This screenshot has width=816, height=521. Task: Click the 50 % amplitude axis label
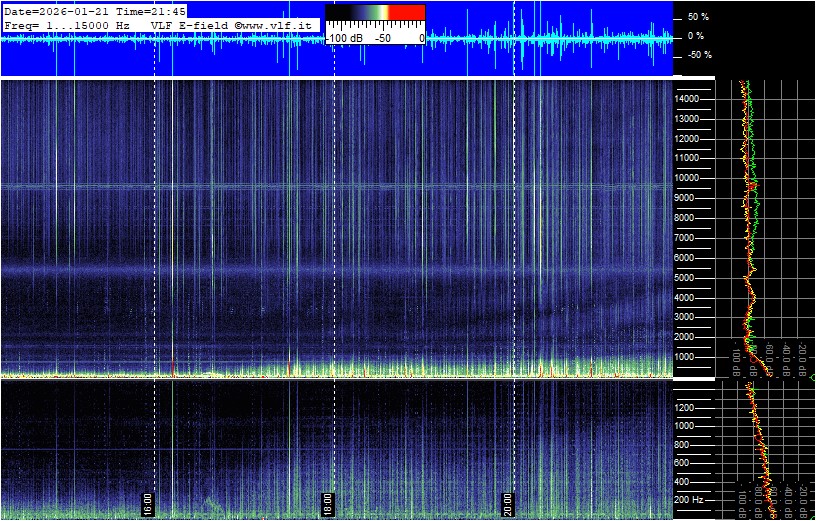(698, 17)
